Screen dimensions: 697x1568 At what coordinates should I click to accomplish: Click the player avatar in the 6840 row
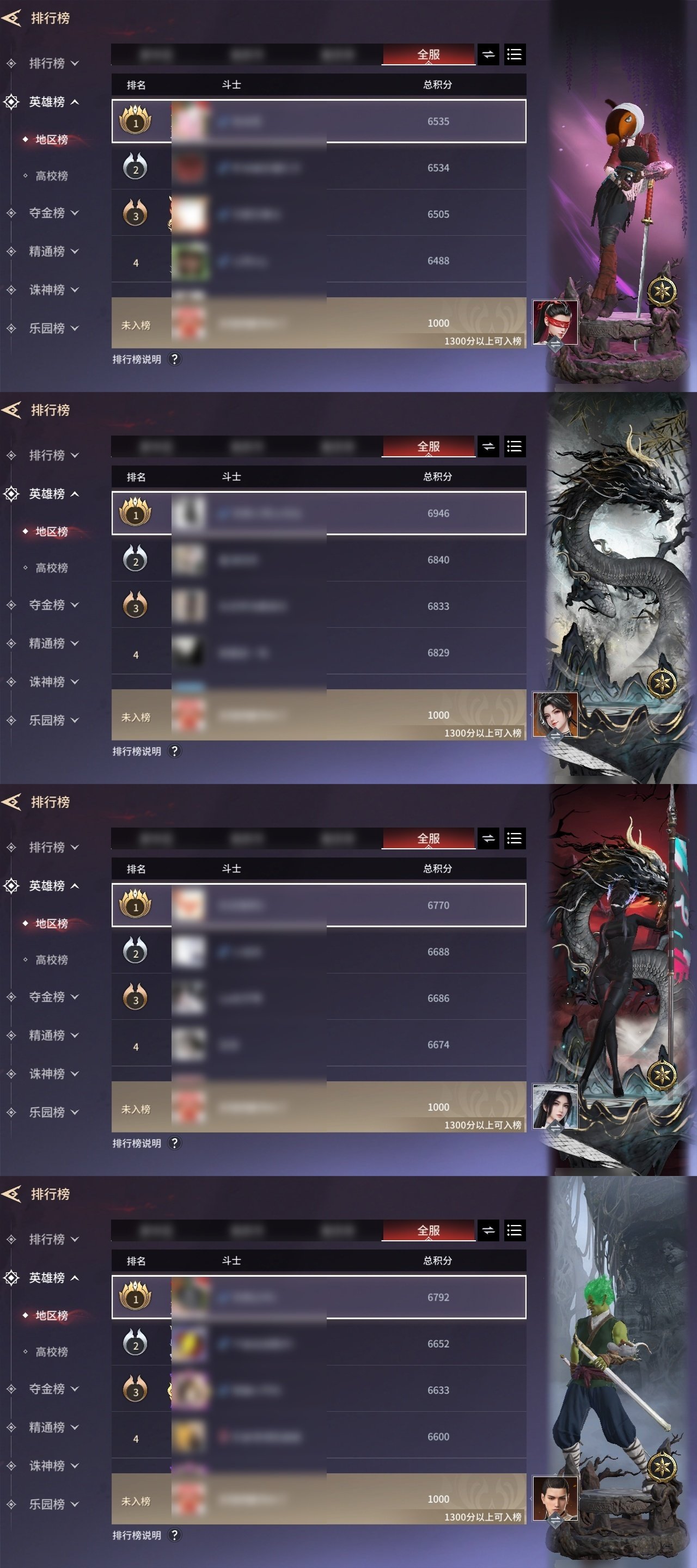pyautogui.click(x=190, y=559)
